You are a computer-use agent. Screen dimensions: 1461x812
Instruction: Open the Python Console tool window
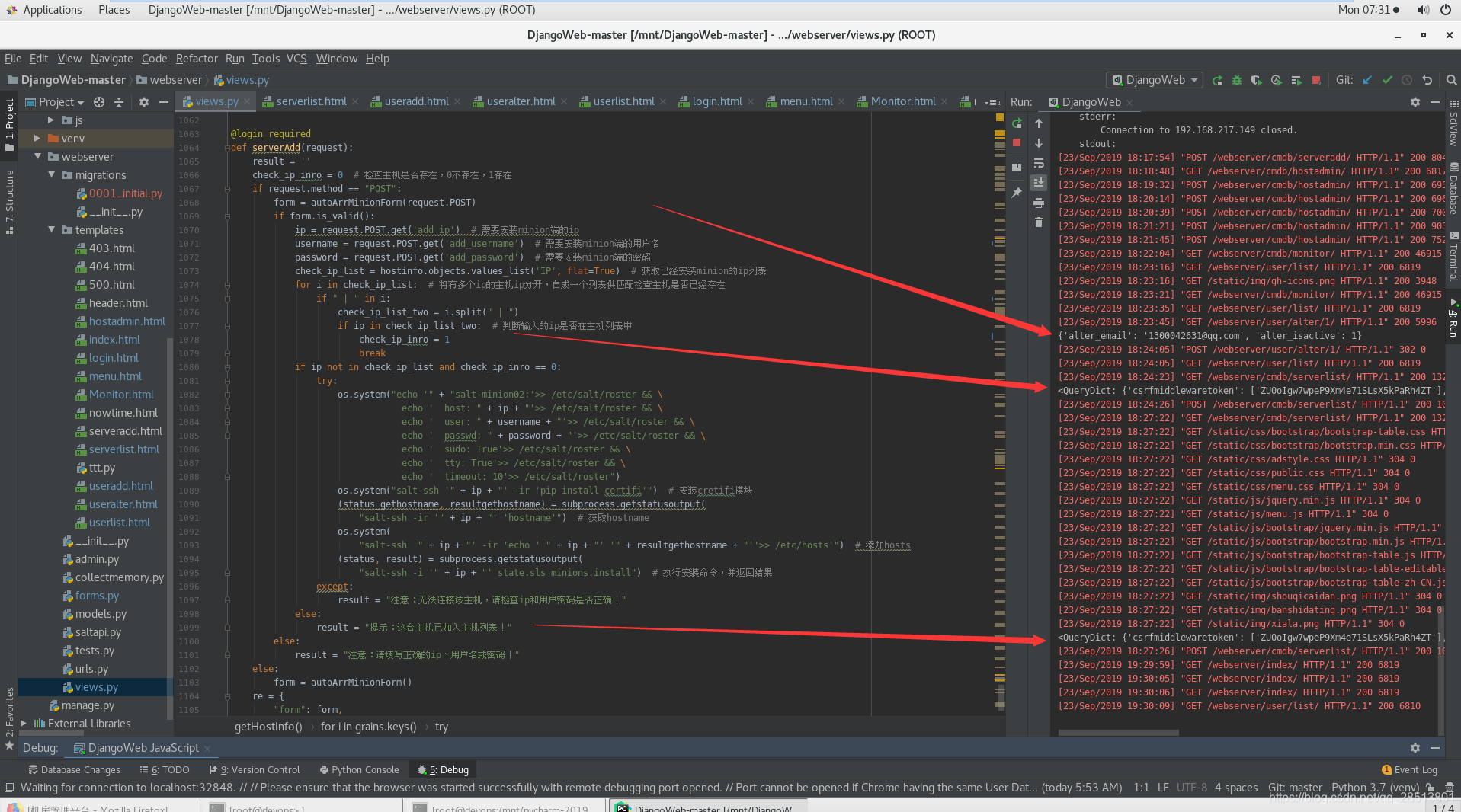point(359,769)
